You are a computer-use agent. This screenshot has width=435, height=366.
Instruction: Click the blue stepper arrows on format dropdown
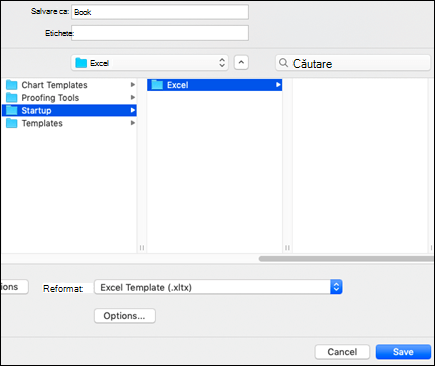pyautogui.click(x=336, y=287)
